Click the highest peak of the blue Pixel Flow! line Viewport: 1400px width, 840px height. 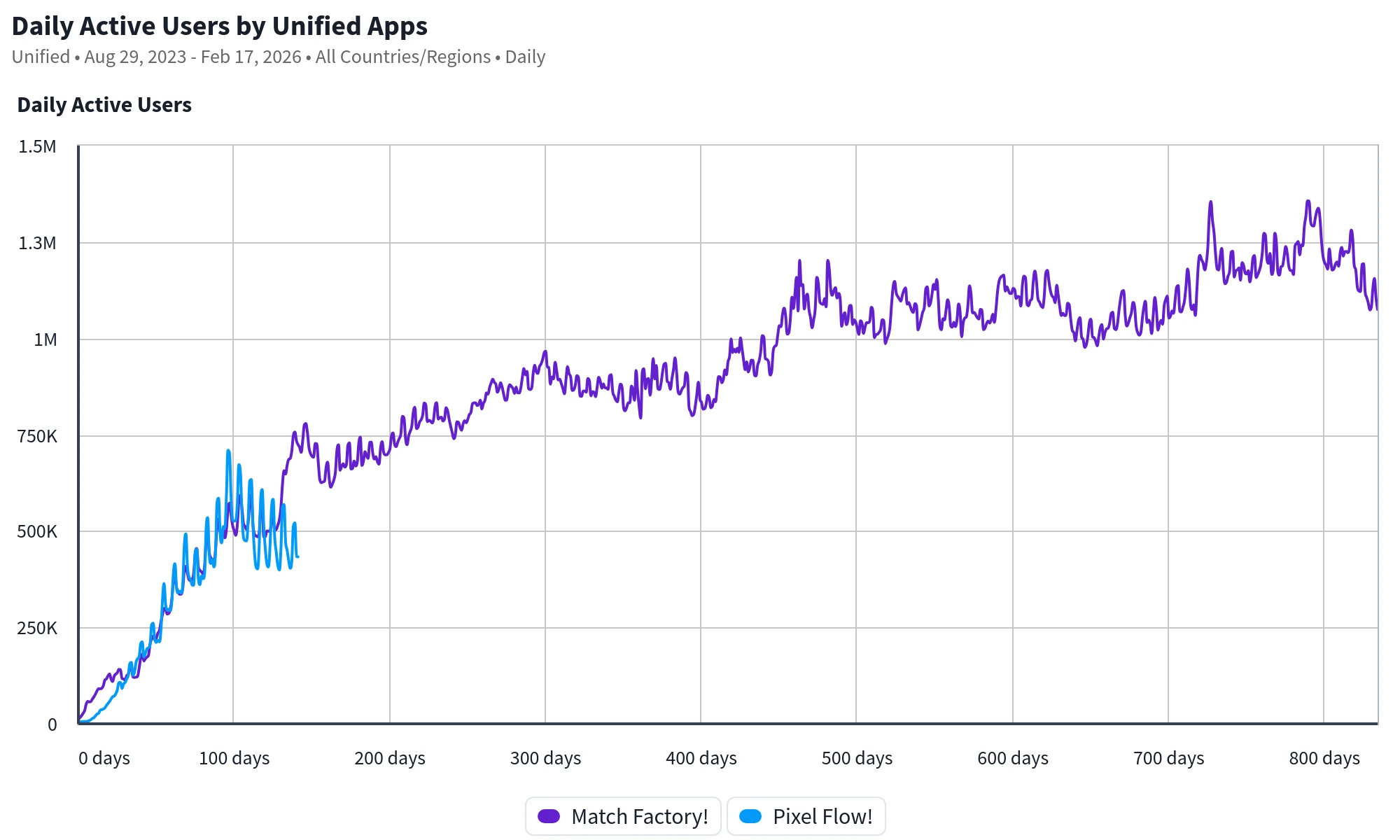(x=228, y=451)
